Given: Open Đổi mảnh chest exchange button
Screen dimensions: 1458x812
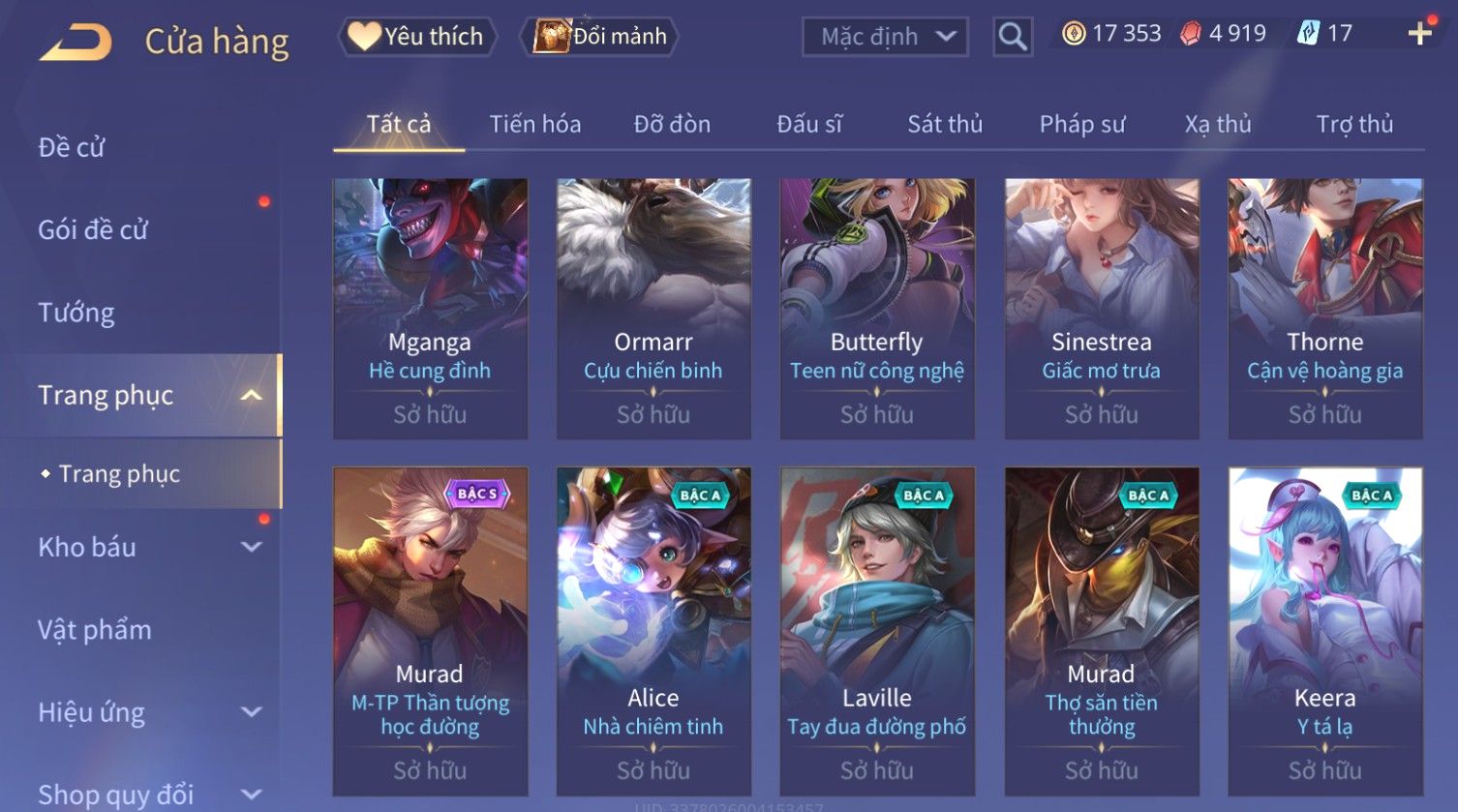Looking at the screenshot, I should [600, 37].
